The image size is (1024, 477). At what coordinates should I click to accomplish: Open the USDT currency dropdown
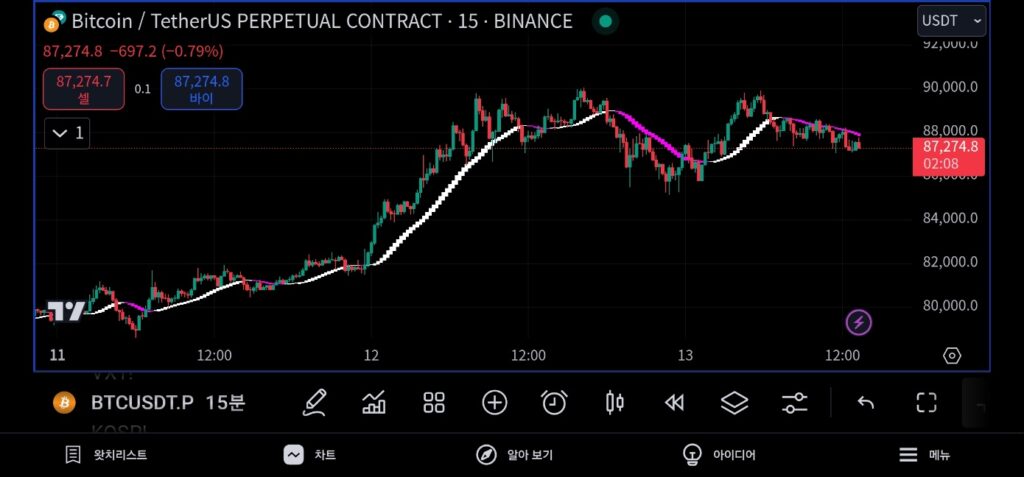952,21
